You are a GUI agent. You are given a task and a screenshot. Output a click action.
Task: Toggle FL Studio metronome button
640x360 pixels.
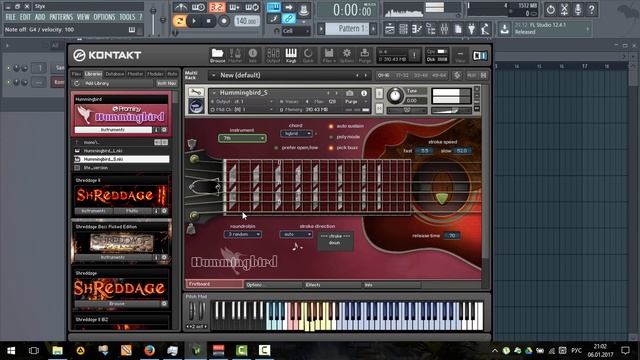180,7
